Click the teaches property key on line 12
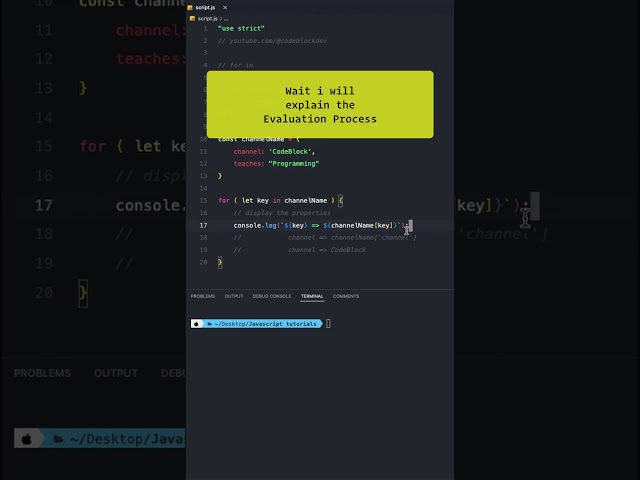 [x=249, y=164]
